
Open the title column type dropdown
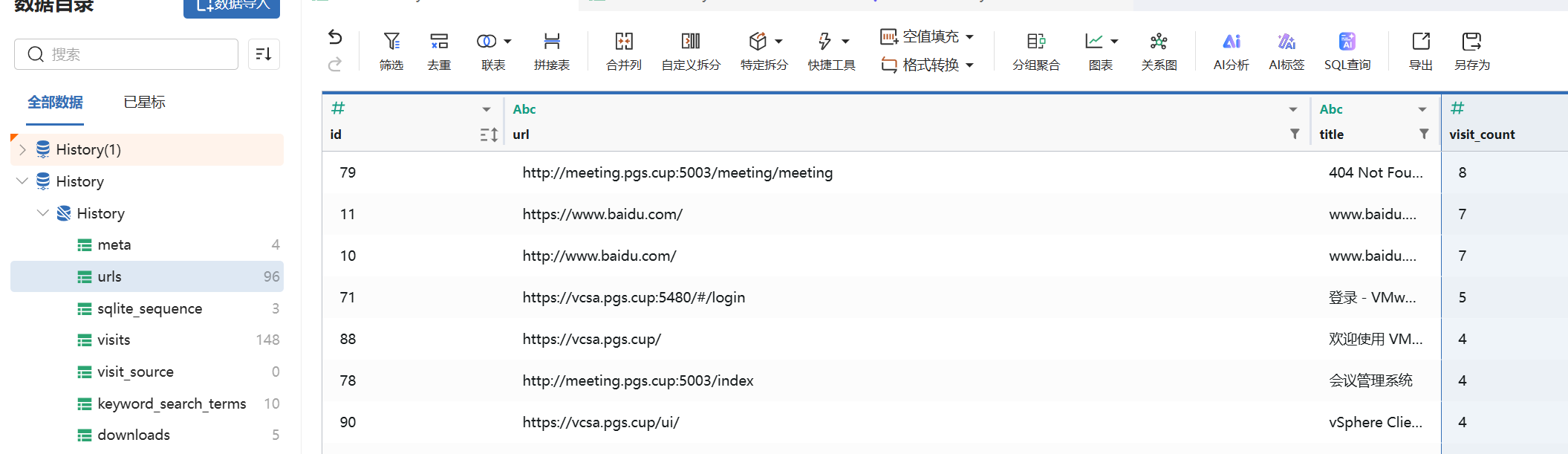(x=1422, y=109)
